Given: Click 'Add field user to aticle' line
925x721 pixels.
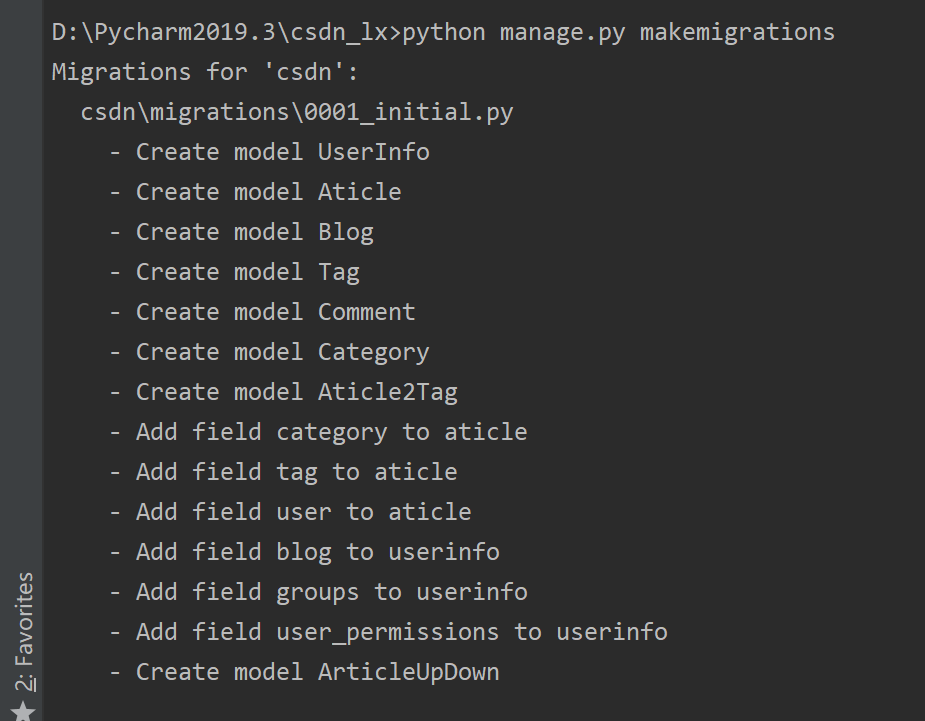Looking at the screenshot, I should (290, 512).
